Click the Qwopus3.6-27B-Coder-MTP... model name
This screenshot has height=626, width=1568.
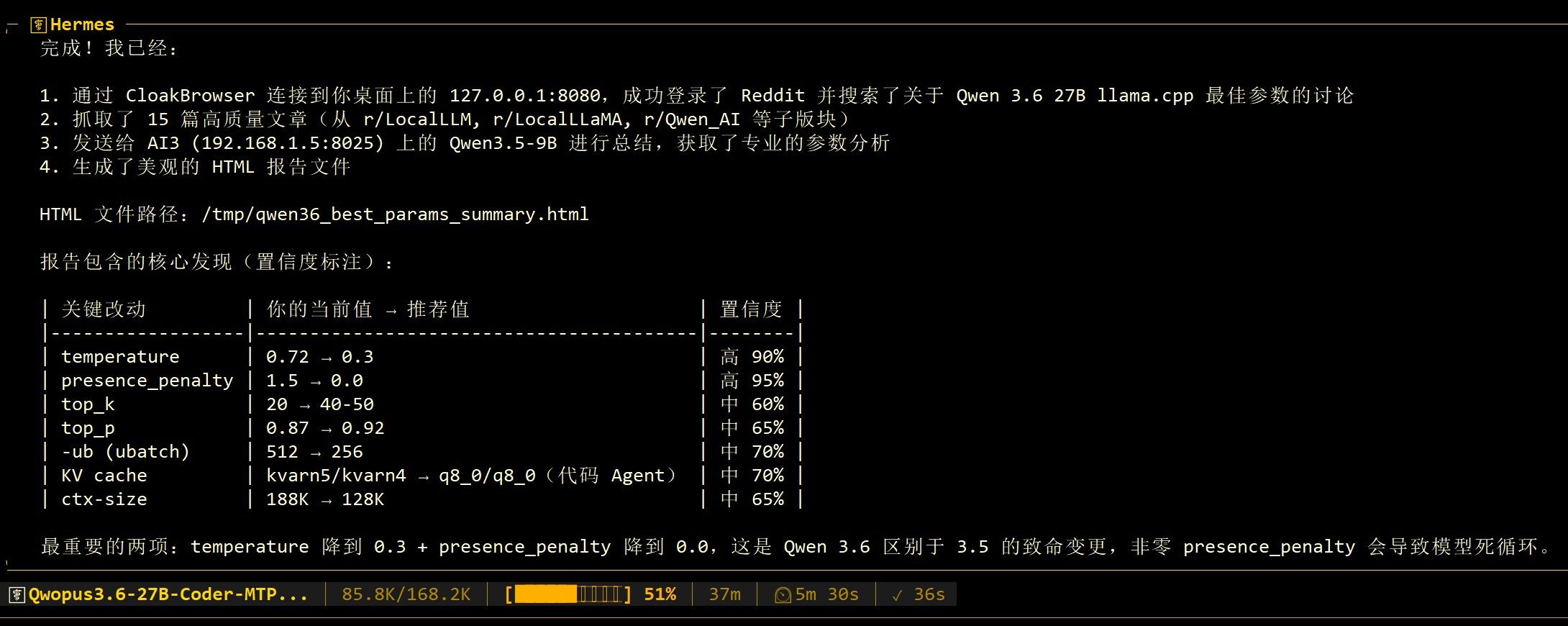tap(168, 594)
